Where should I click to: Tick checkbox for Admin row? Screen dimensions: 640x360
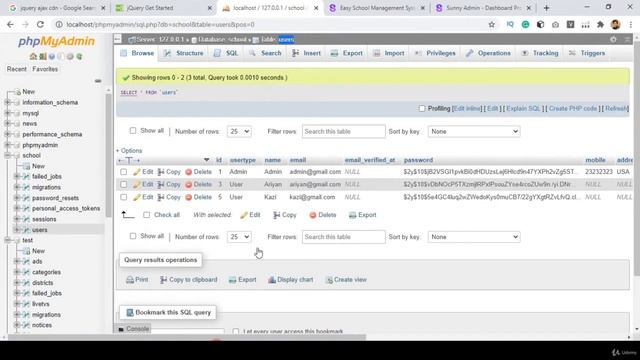[123, 172]
